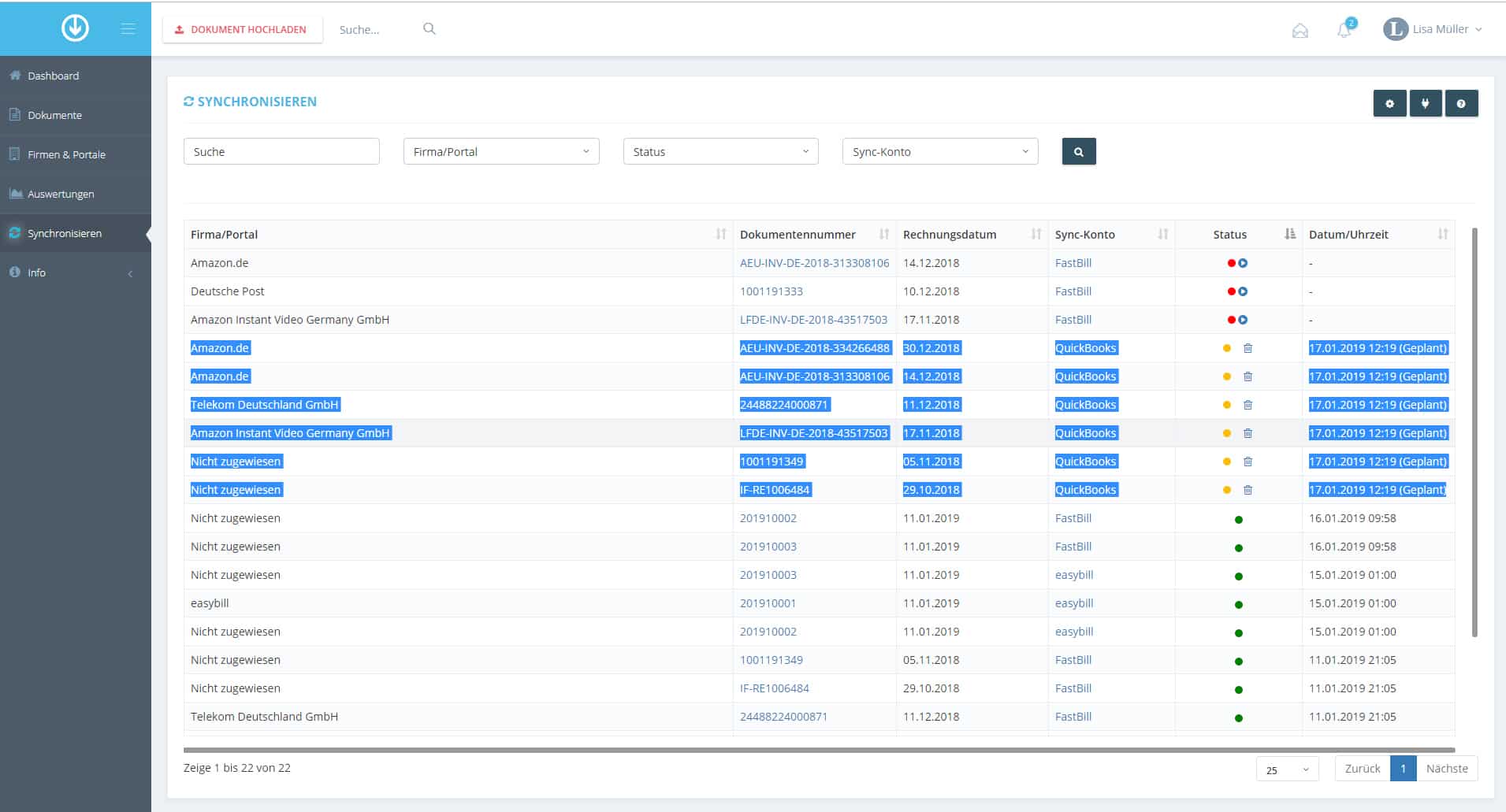
Task: Expand the Info sidebar item
Action: 76,273
